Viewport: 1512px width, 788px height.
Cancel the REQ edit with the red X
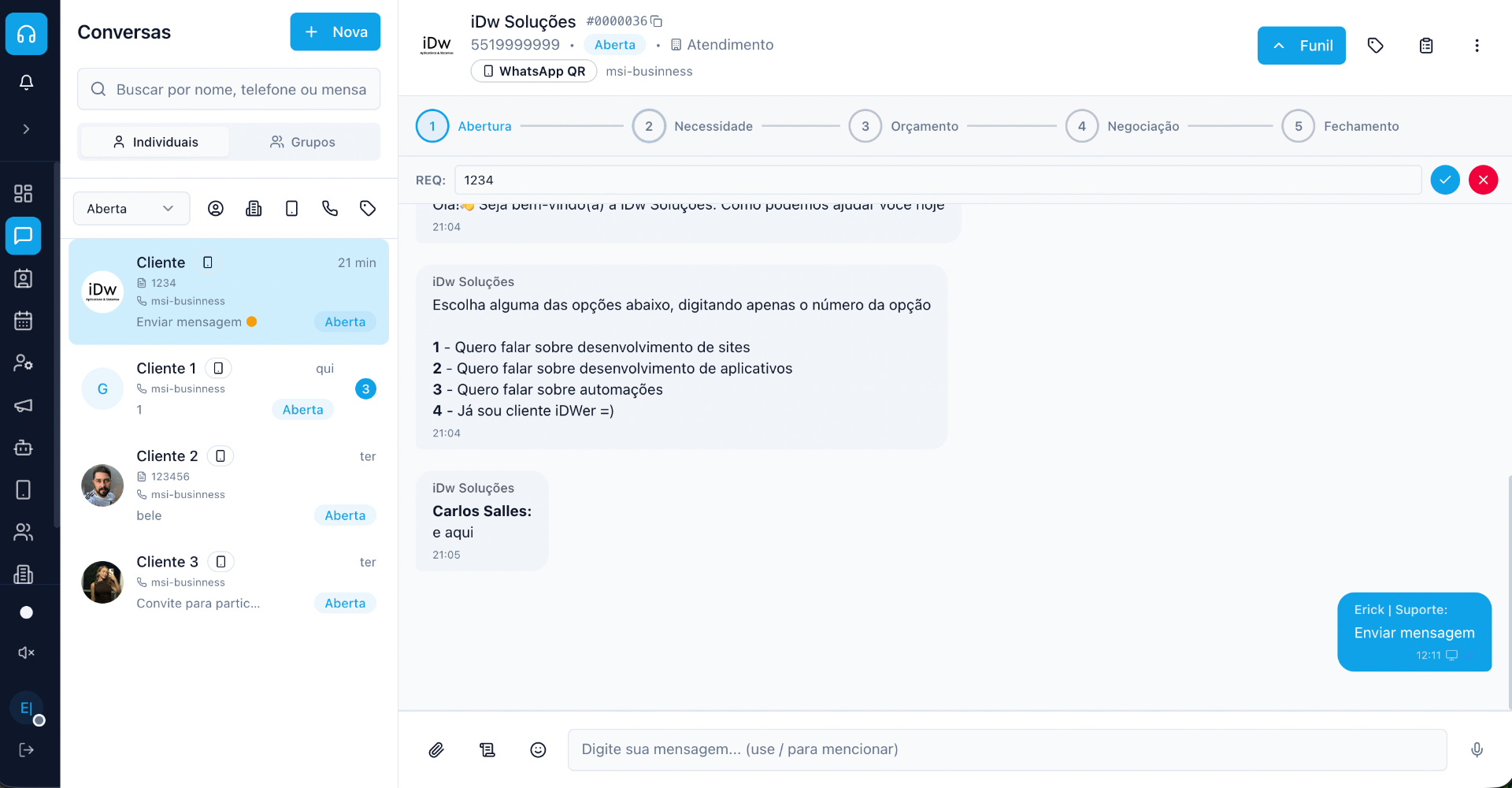click(1483, 180)
